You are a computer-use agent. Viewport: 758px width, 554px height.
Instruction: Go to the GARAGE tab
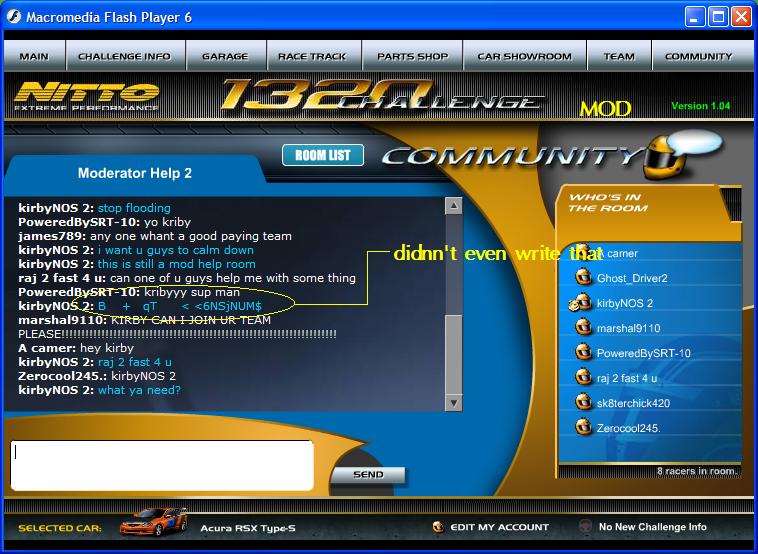tap(225, 56)
